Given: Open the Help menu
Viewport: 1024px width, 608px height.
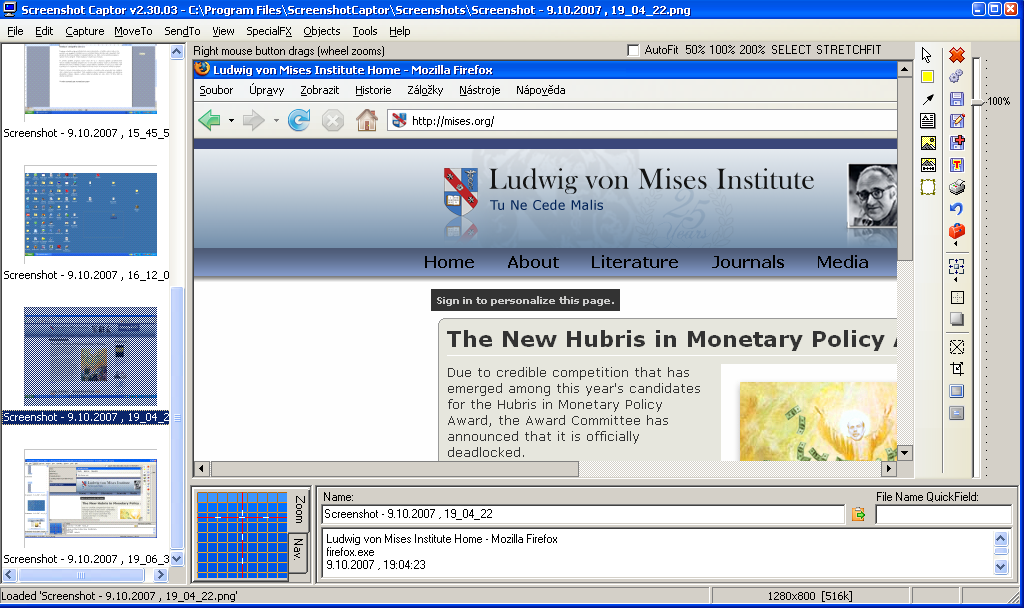Looking at the screenshot, I should pos(399,31).
